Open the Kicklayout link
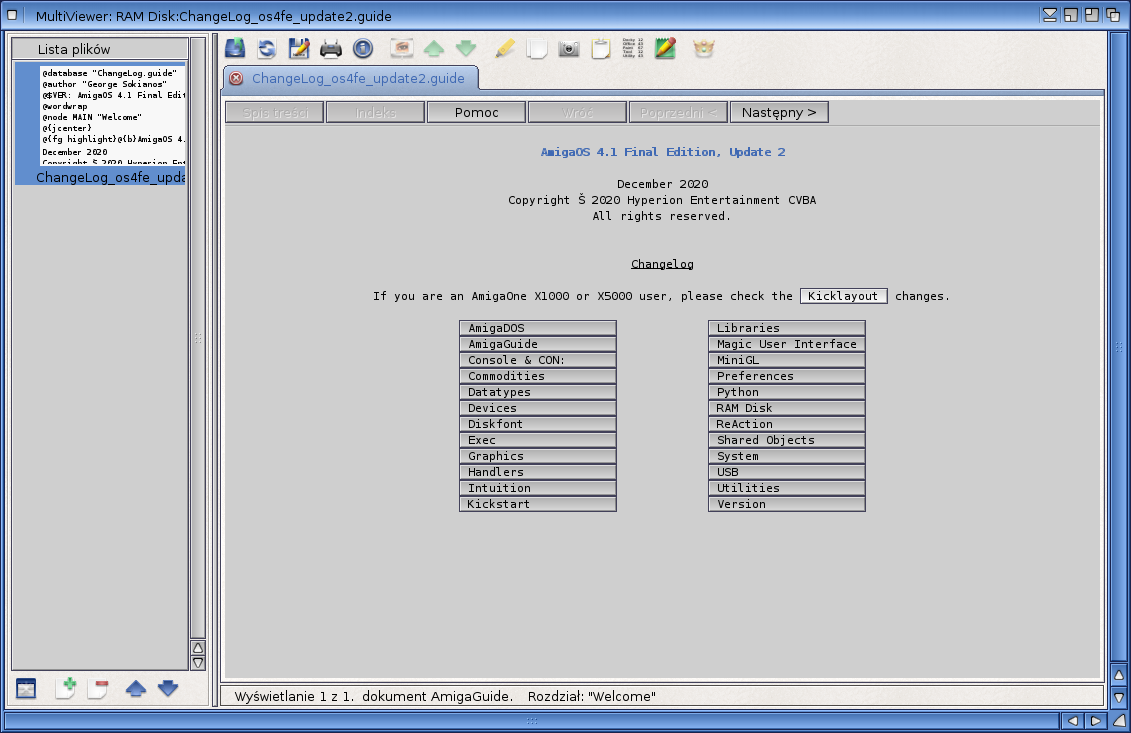 [843, 296]
